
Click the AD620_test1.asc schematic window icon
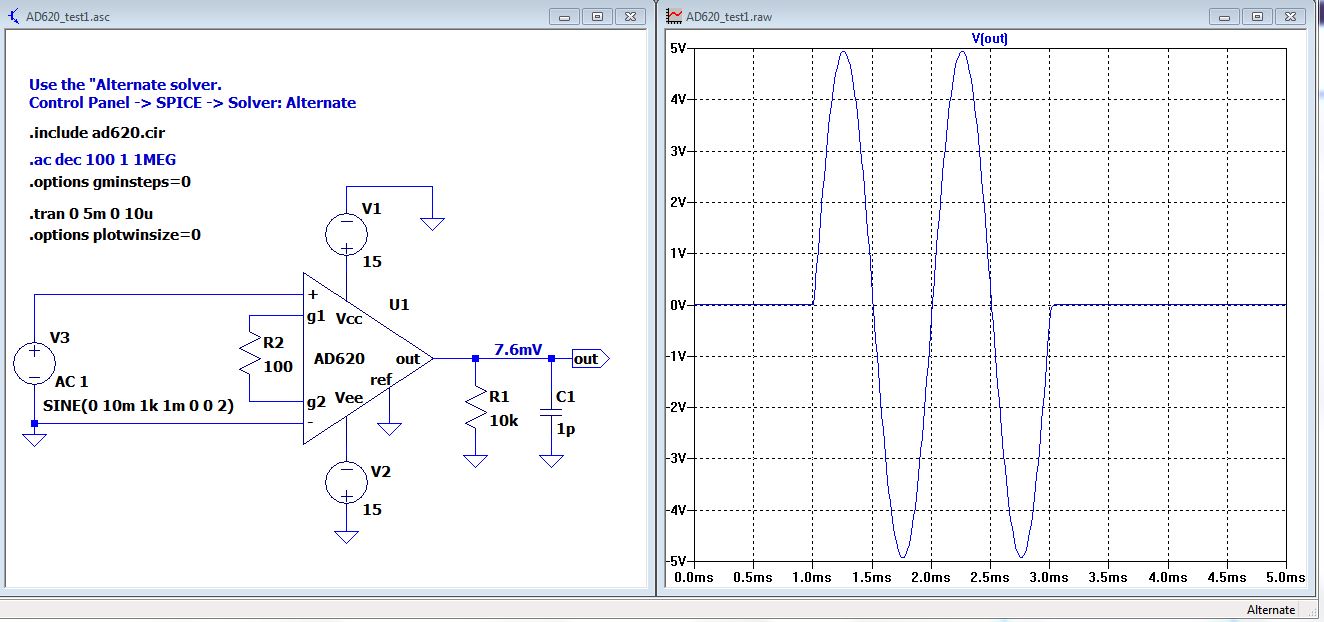[x=14, y=17]
